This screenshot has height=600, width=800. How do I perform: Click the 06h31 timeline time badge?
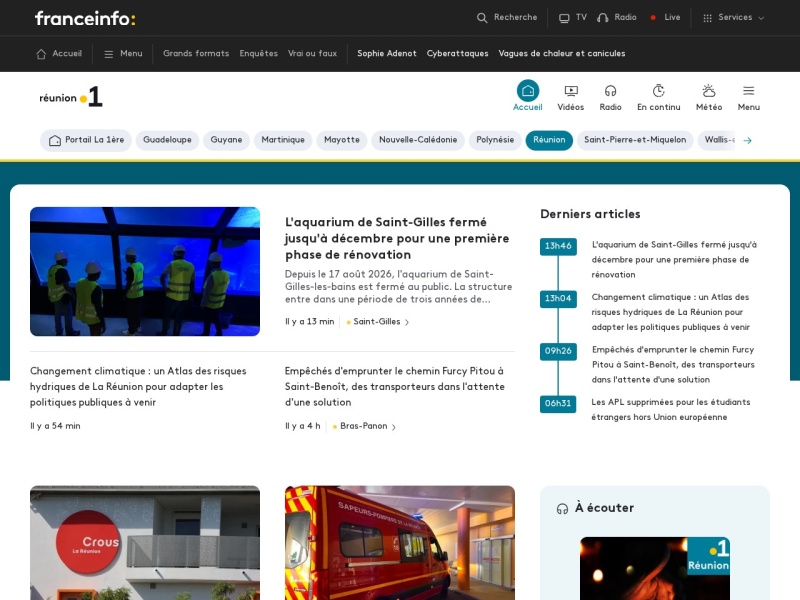tap(558, 404)
